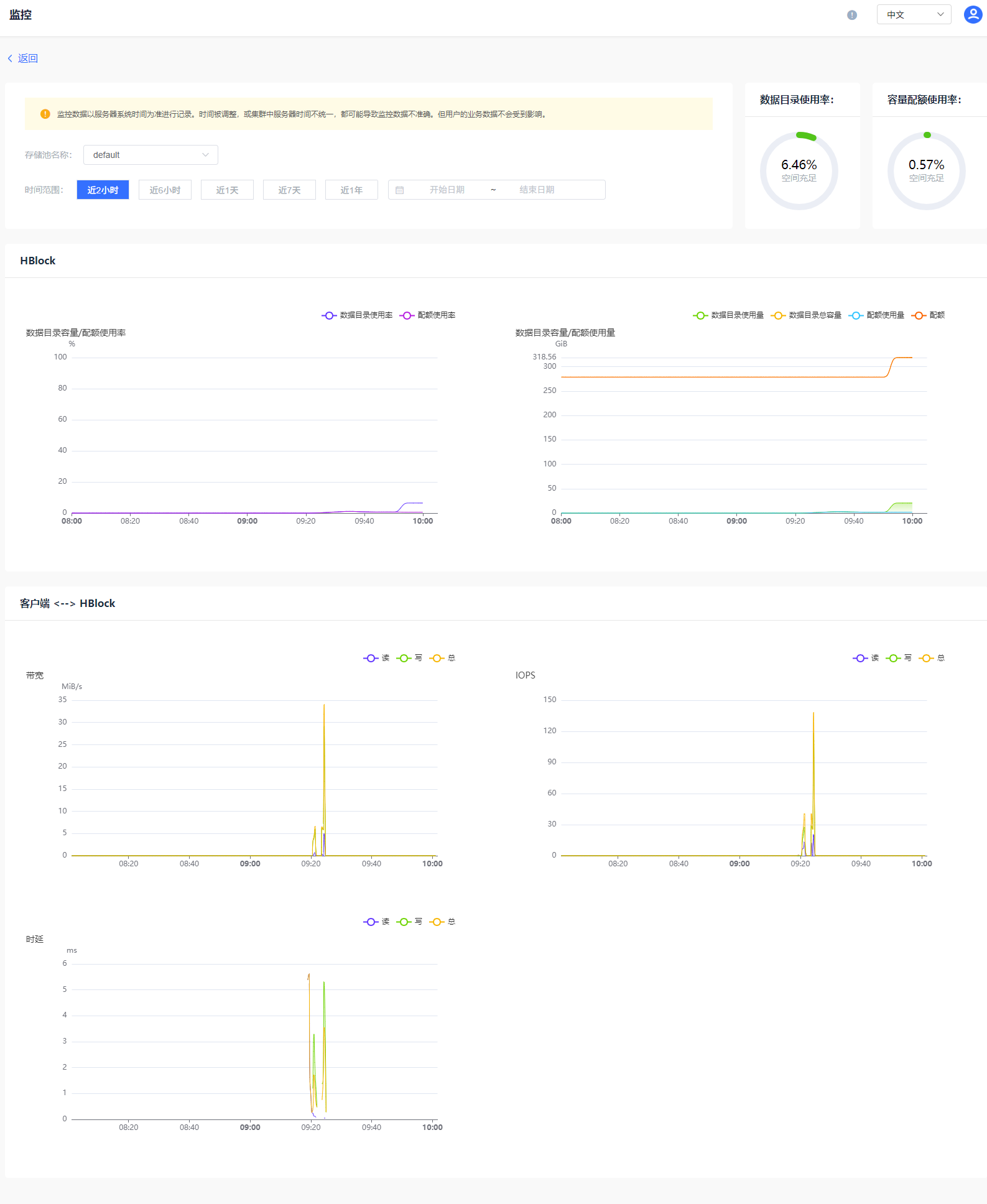Click the back arrow chevron icon
Screen dimensions: 987x1204
coord(10,58)
